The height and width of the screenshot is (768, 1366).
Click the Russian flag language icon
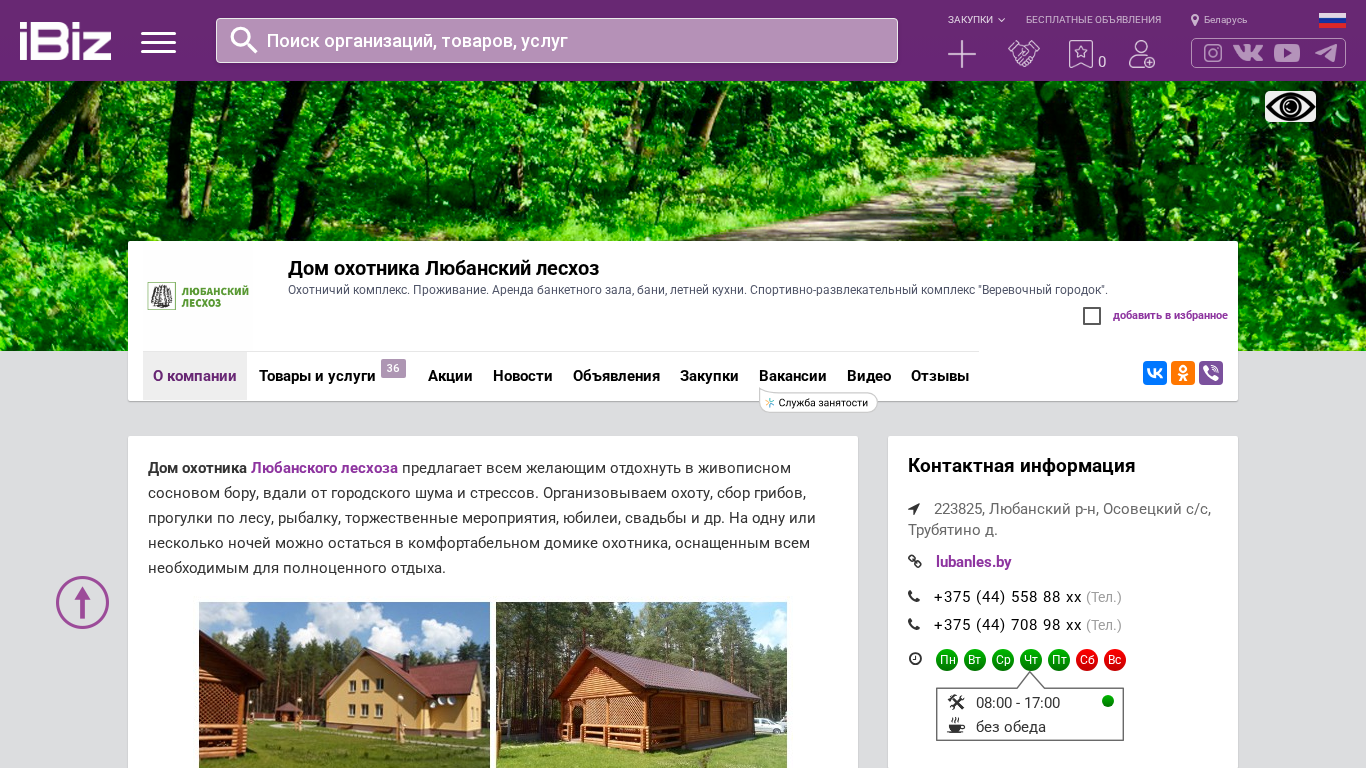[x=1332, y=20]
